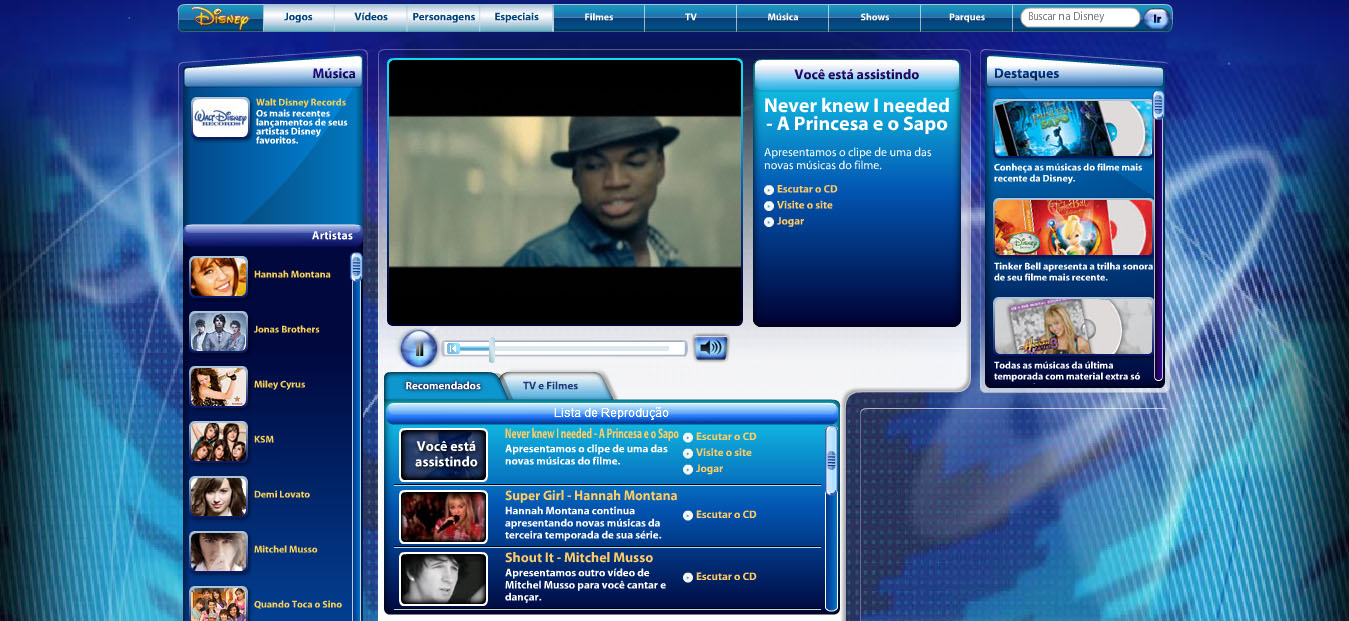Click Escutar o CD in Você está assistindo panel
Viewport: 1349px width, 621px height.
coord(807,190)
